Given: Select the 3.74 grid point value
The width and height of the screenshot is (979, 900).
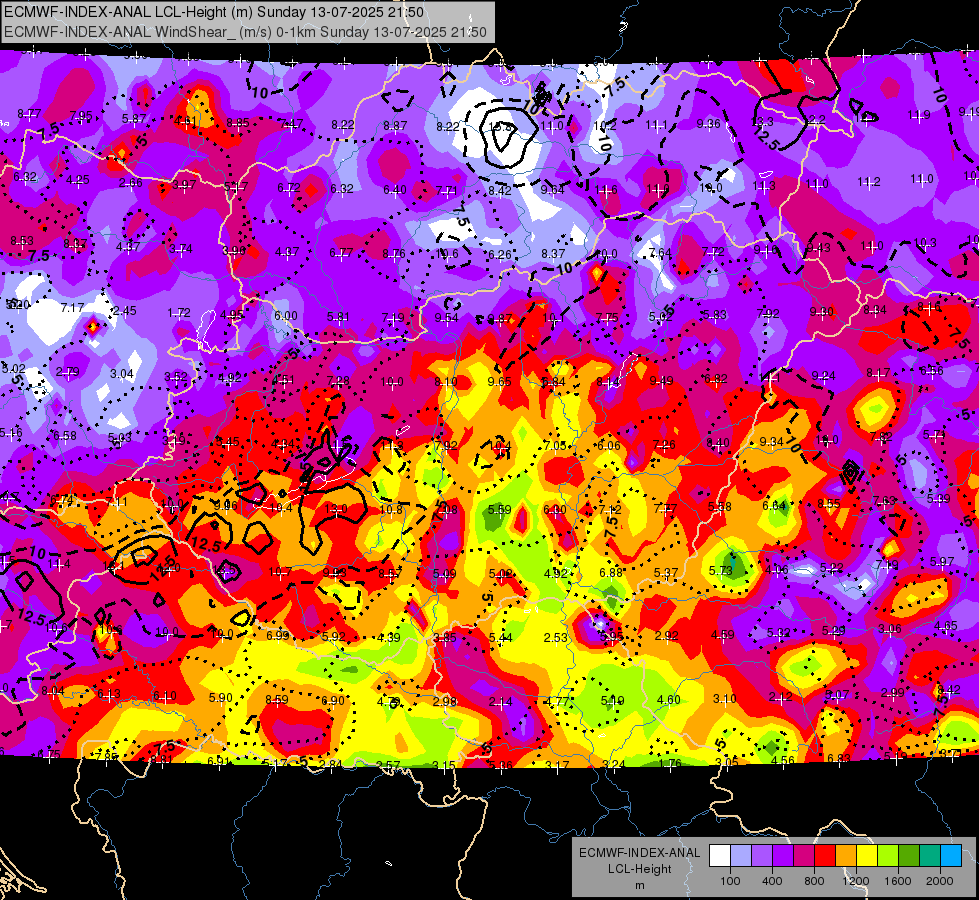Looking at the screenshot, I should click(180, 249).
